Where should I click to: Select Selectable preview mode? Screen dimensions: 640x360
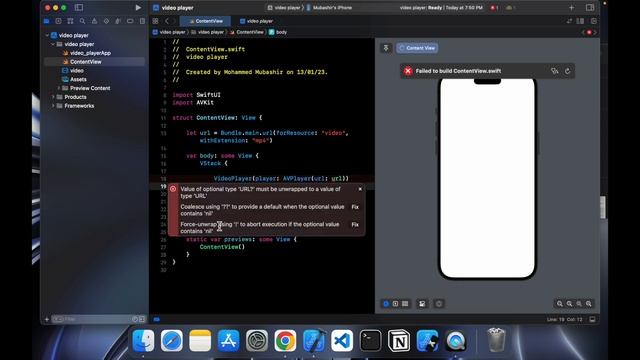(x=395, y=304)
